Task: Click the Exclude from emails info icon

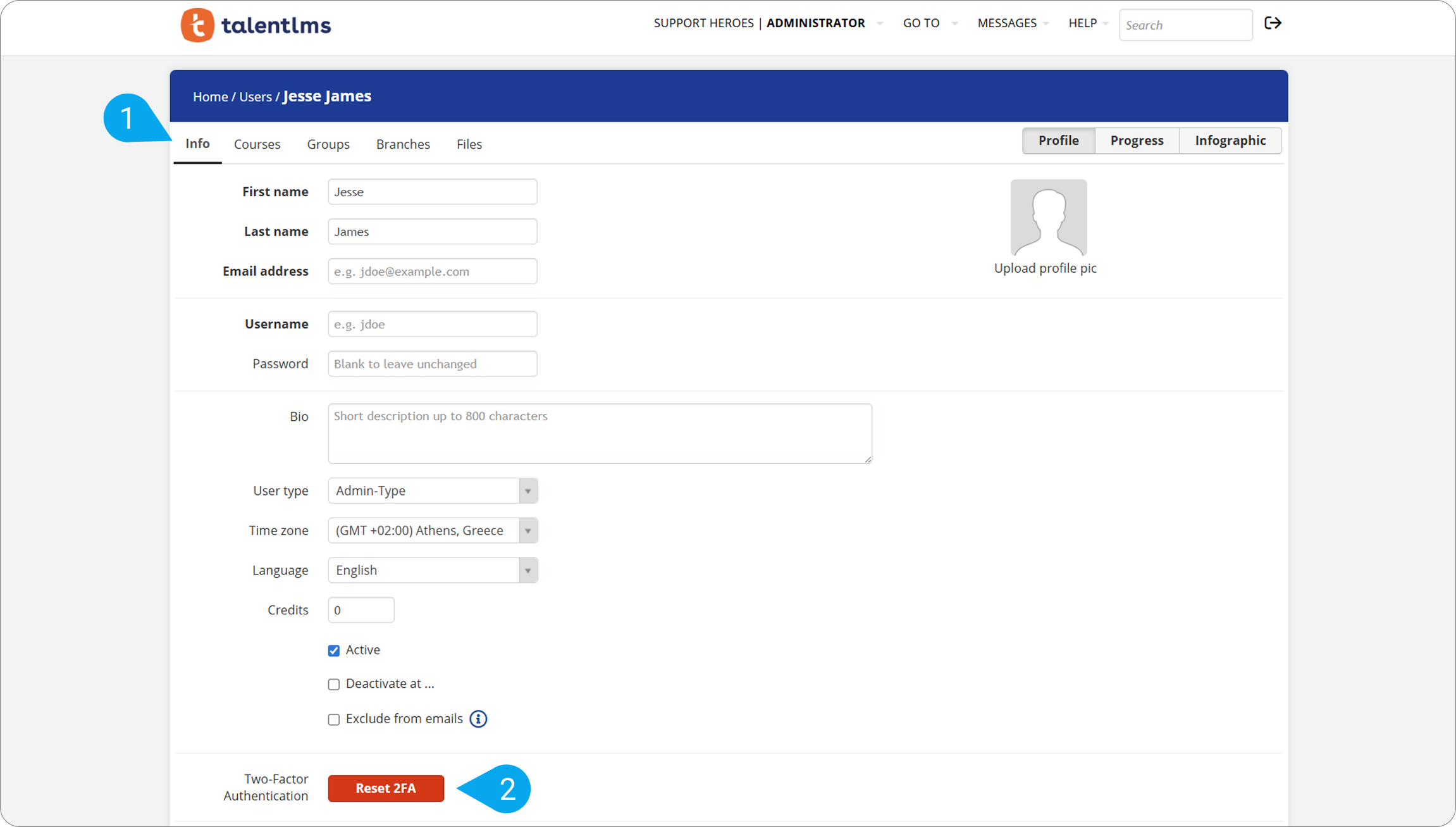Action: pos(478,719)
